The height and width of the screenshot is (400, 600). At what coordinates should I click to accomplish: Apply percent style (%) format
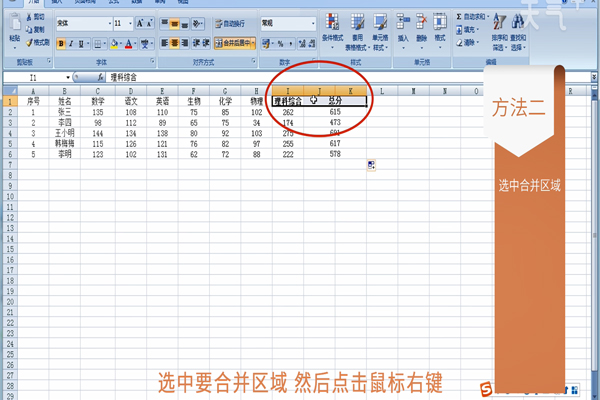point(280,44)
